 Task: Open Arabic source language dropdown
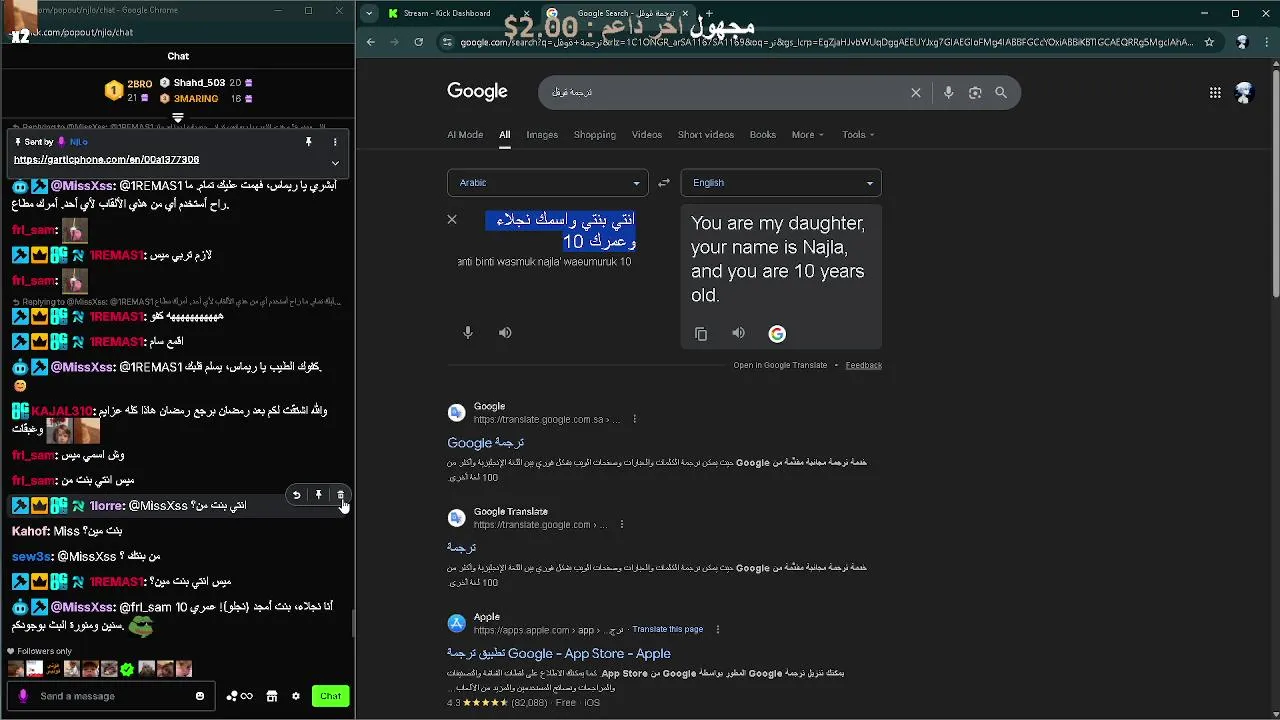pyautogui.click(x=548, y=183)
